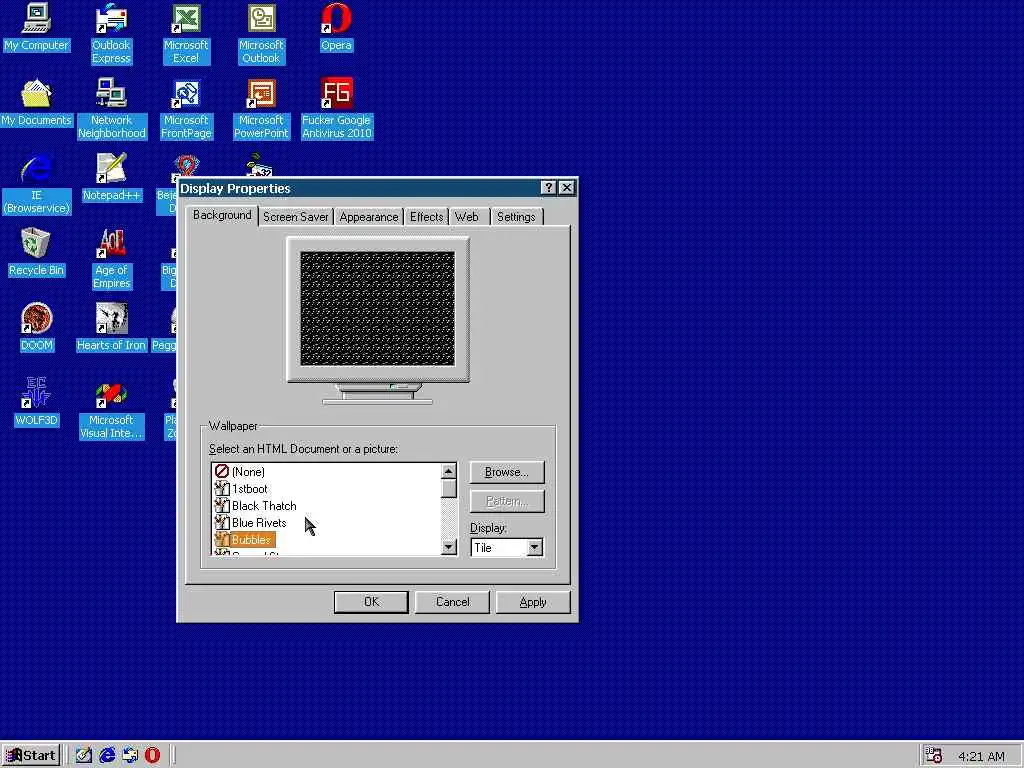Click the Cancel button

coord(452,602)
